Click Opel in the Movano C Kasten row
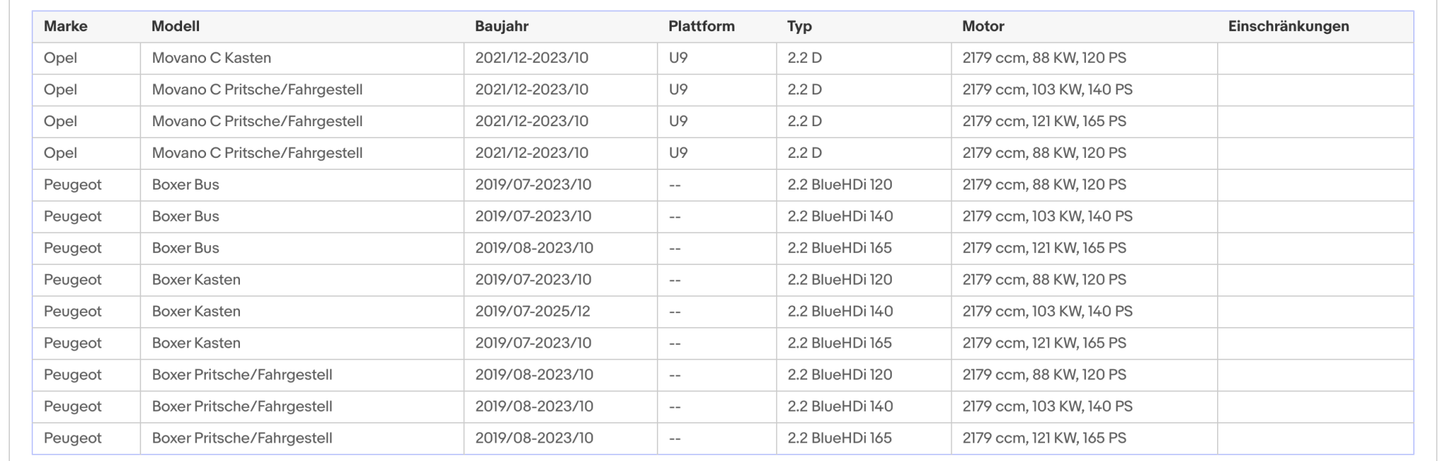This screenshot has width=1445, height=461. click(x=60, y=58)
